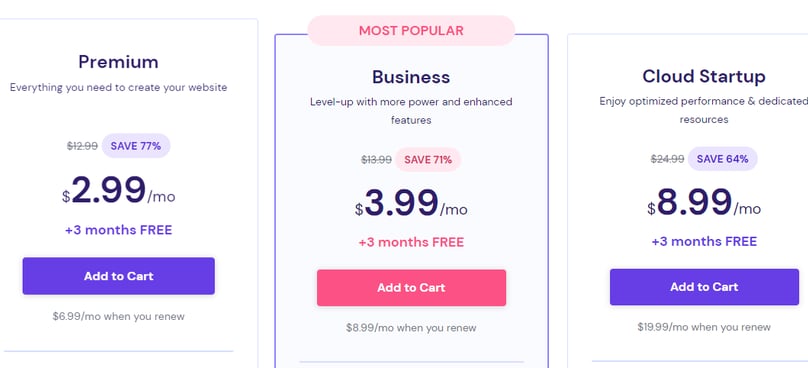This screenshot has width=808, height=368.
Task: Click the $3.99/mo Business price
Action: tap(411, 204)
